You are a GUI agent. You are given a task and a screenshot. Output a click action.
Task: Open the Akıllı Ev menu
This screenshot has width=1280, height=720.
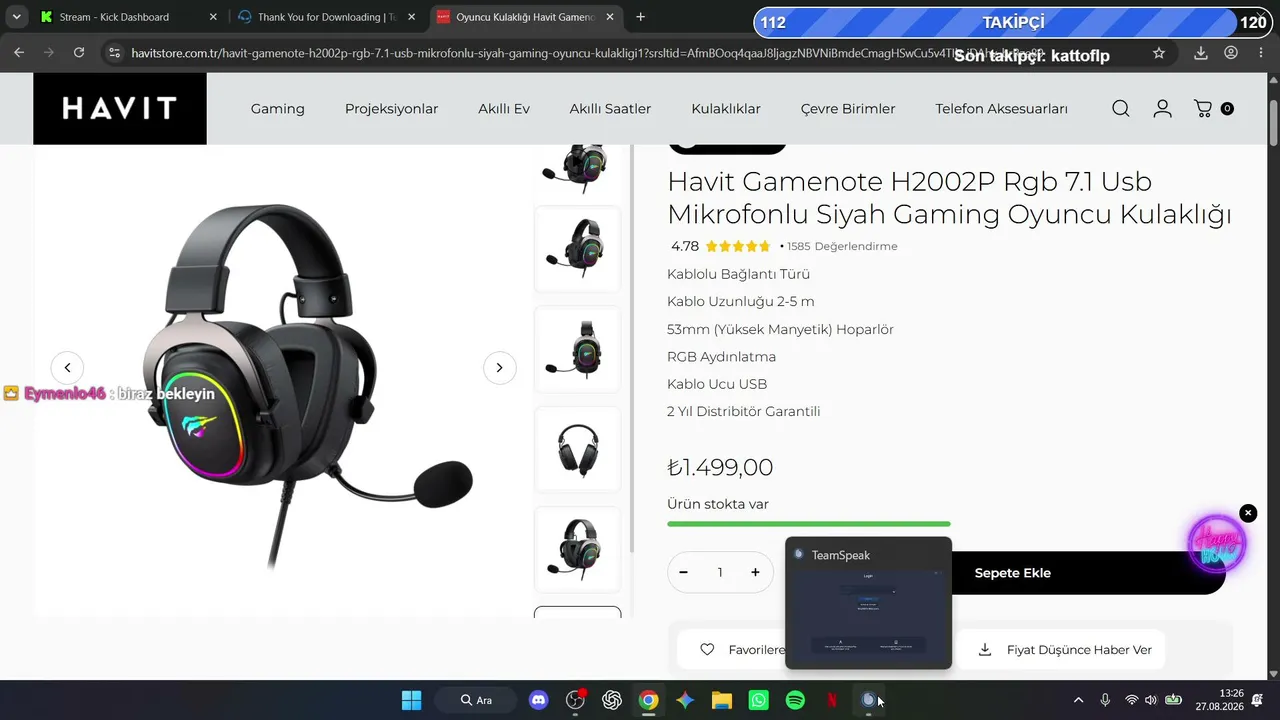[504, 109]
